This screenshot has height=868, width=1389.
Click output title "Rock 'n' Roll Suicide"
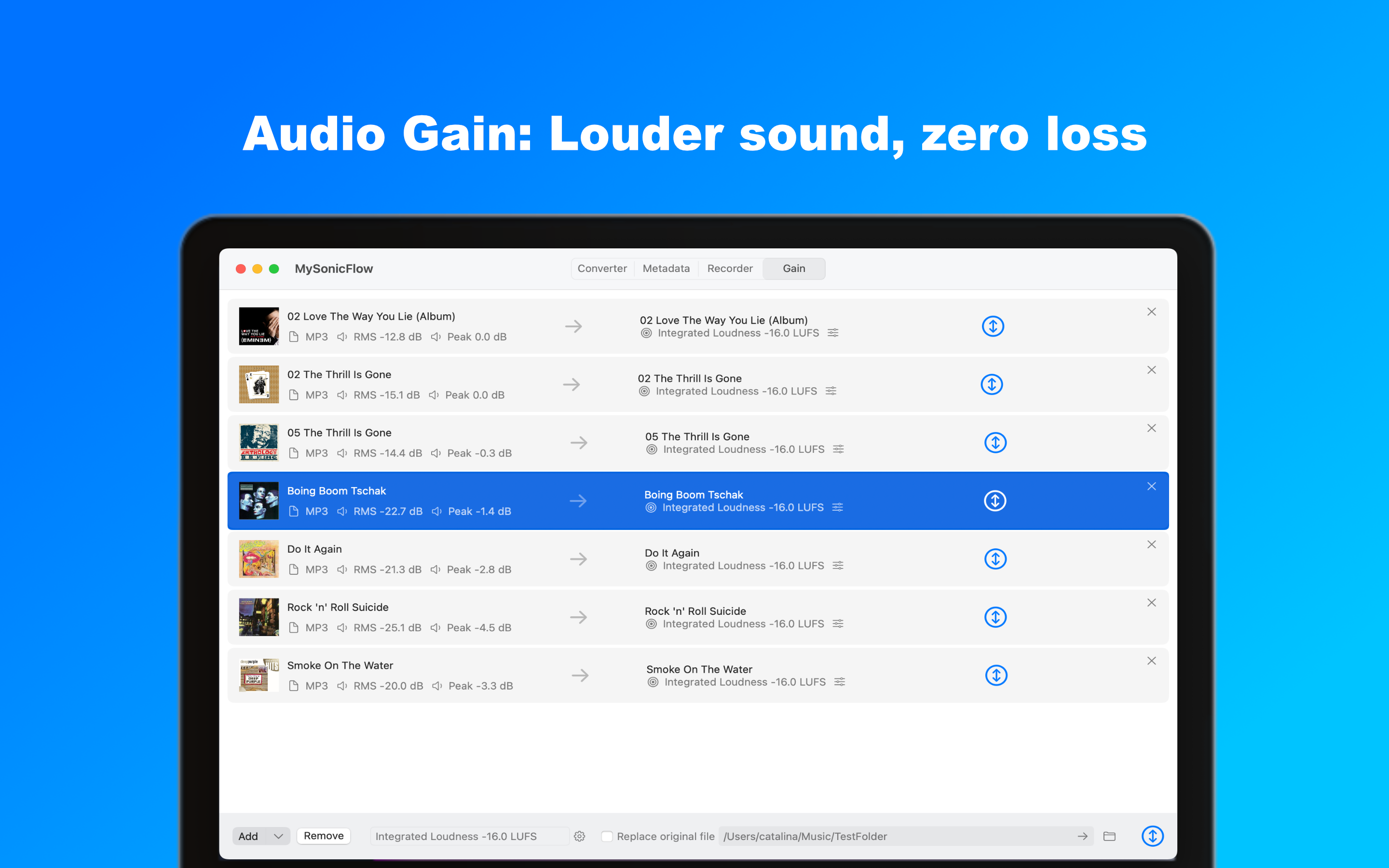coord(695,611)
